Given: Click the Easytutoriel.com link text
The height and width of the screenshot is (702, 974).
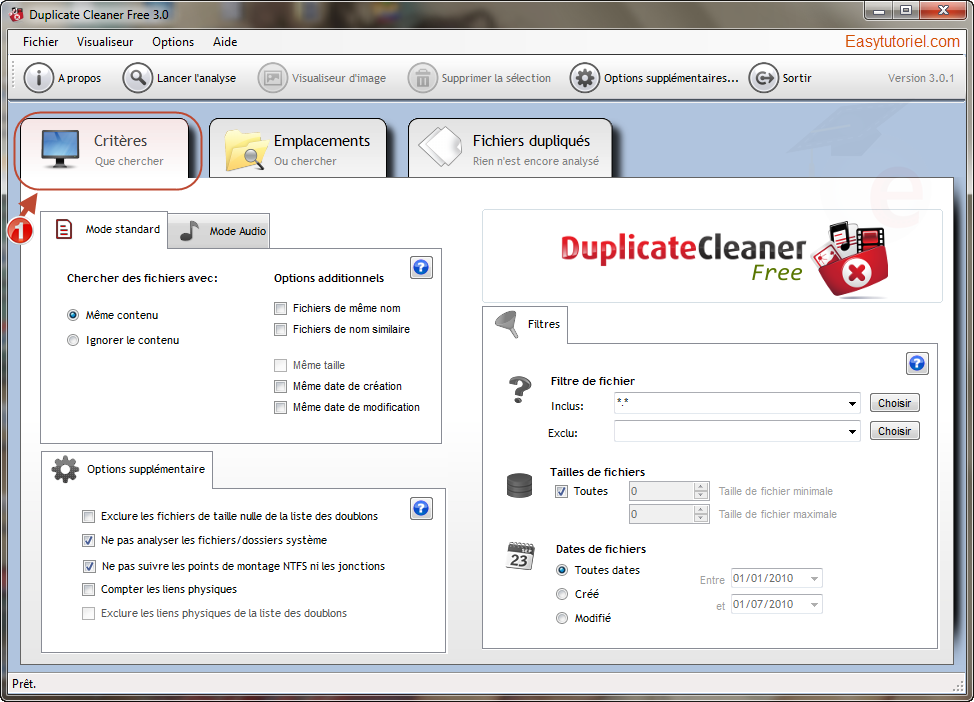Looking at the screenshot, I should (902, 42).
